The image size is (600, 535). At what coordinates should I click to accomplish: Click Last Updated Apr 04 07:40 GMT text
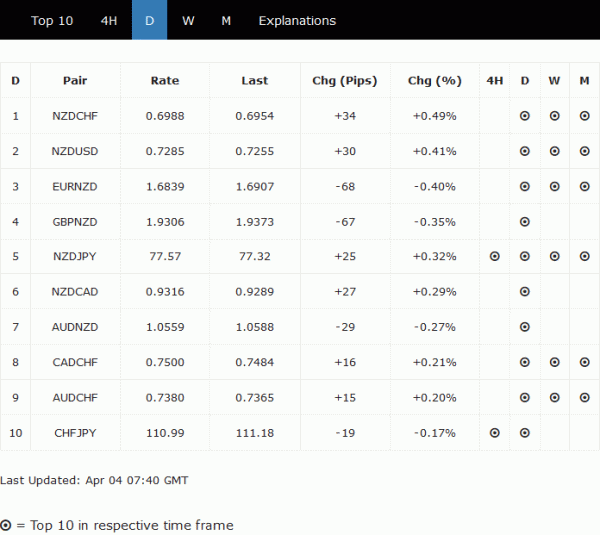pos(94,480)
